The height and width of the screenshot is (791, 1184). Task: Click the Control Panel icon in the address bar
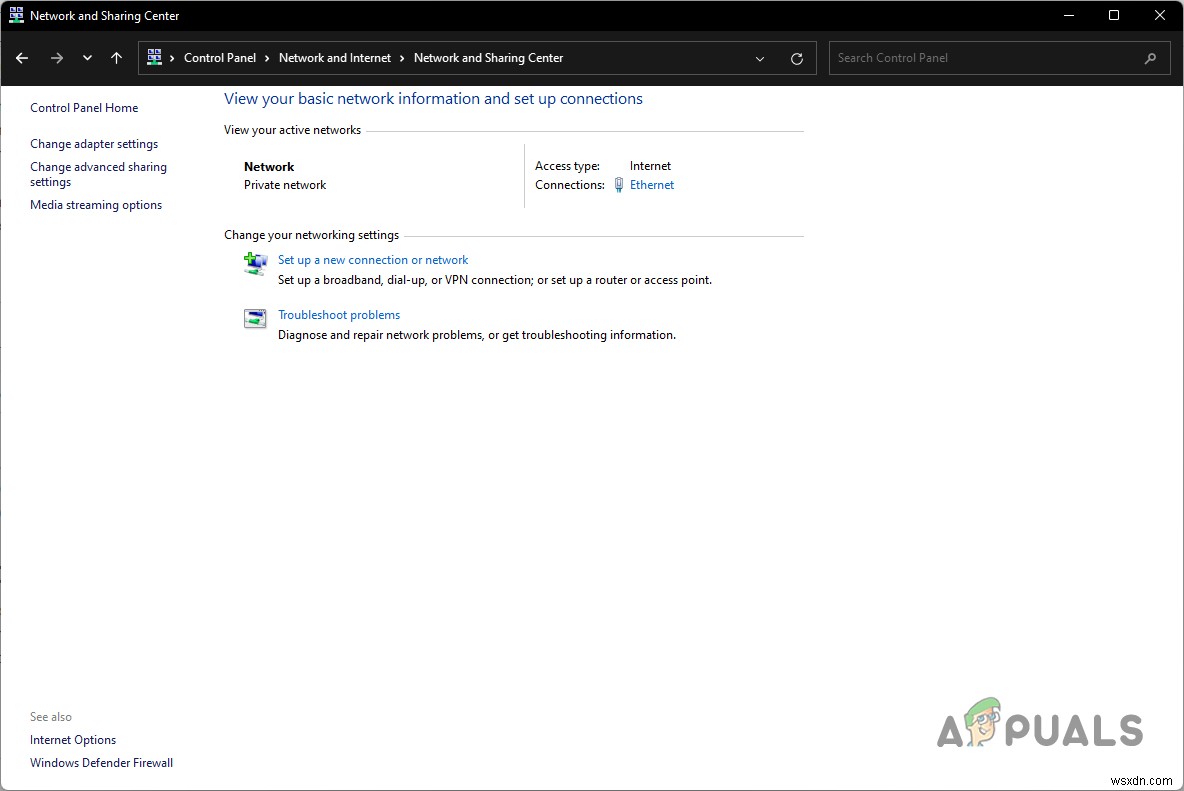pyautogui.click(x=155, y=57)
